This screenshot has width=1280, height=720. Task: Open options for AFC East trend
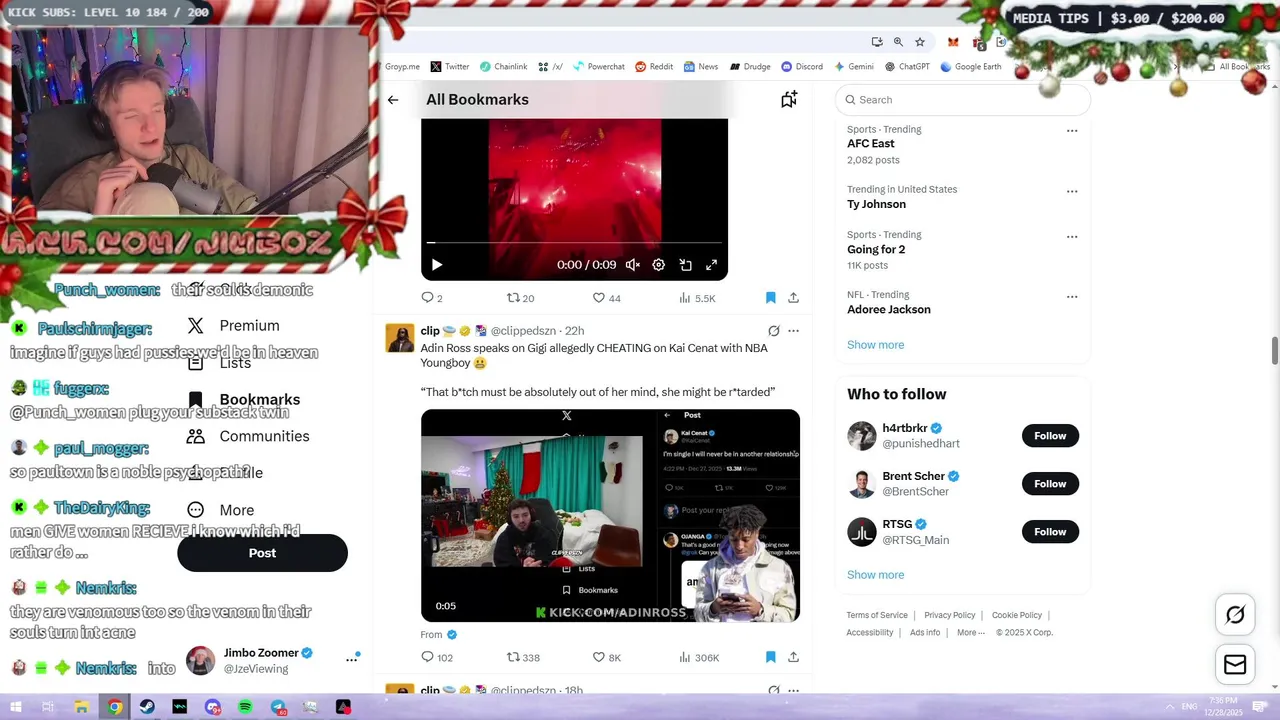tap(1072, 131)
